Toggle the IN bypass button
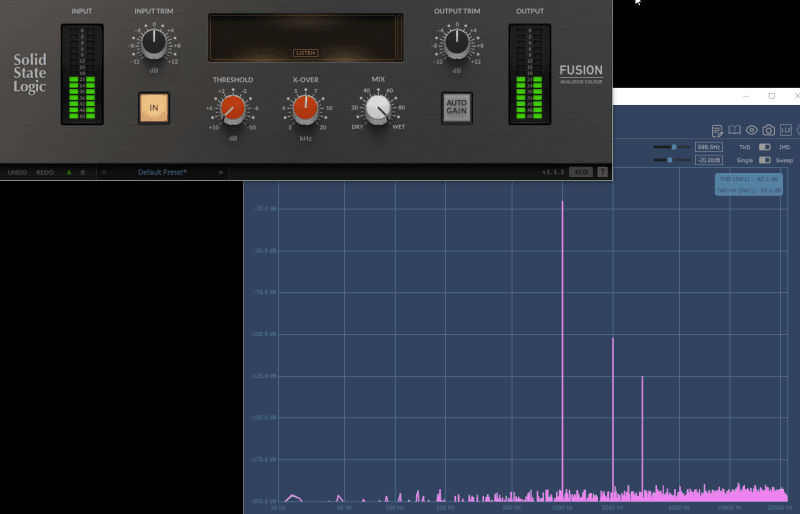The image size is (800, 514). pos(154,108)
